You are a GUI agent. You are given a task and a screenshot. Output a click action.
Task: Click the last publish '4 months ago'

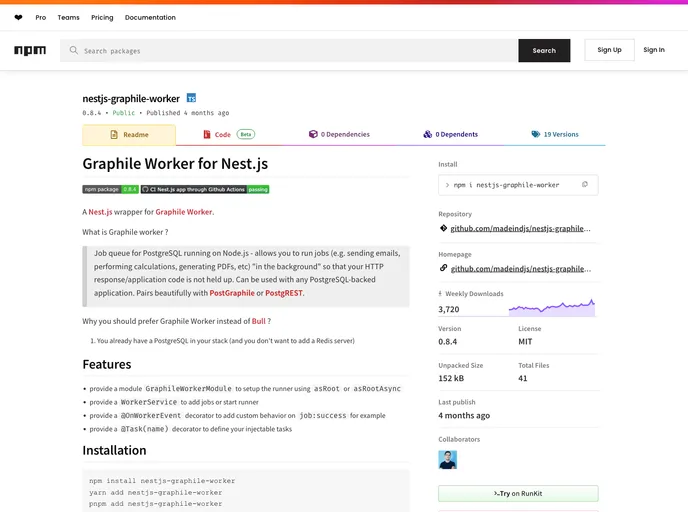click(x=464, y=415)
